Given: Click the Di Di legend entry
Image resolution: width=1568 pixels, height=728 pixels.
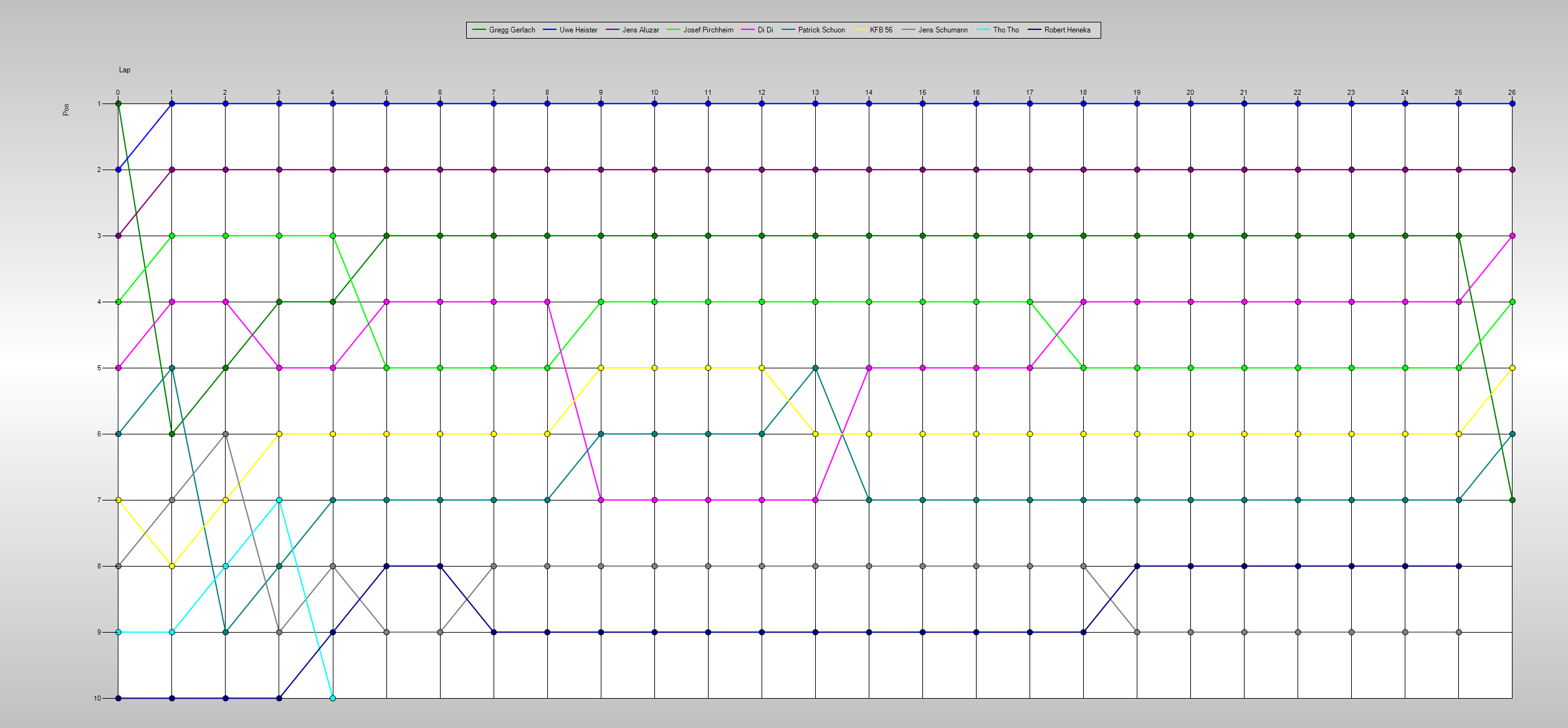Looking at the screenshot, I should click(757, 30).
